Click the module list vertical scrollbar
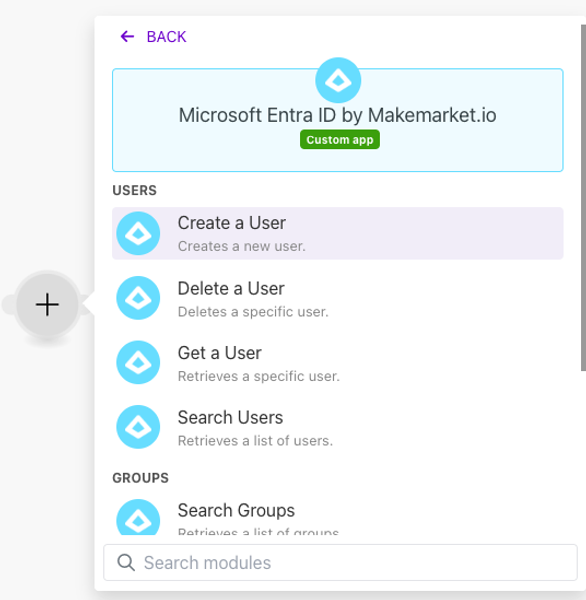The image size is (586, 600). (x=583, y=197)
